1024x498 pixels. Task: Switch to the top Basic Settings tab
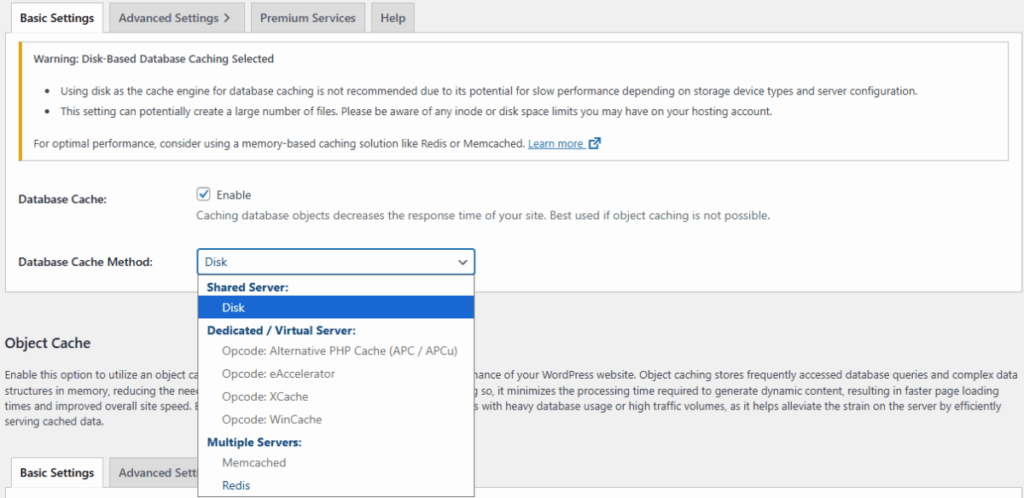click(56, 18)
